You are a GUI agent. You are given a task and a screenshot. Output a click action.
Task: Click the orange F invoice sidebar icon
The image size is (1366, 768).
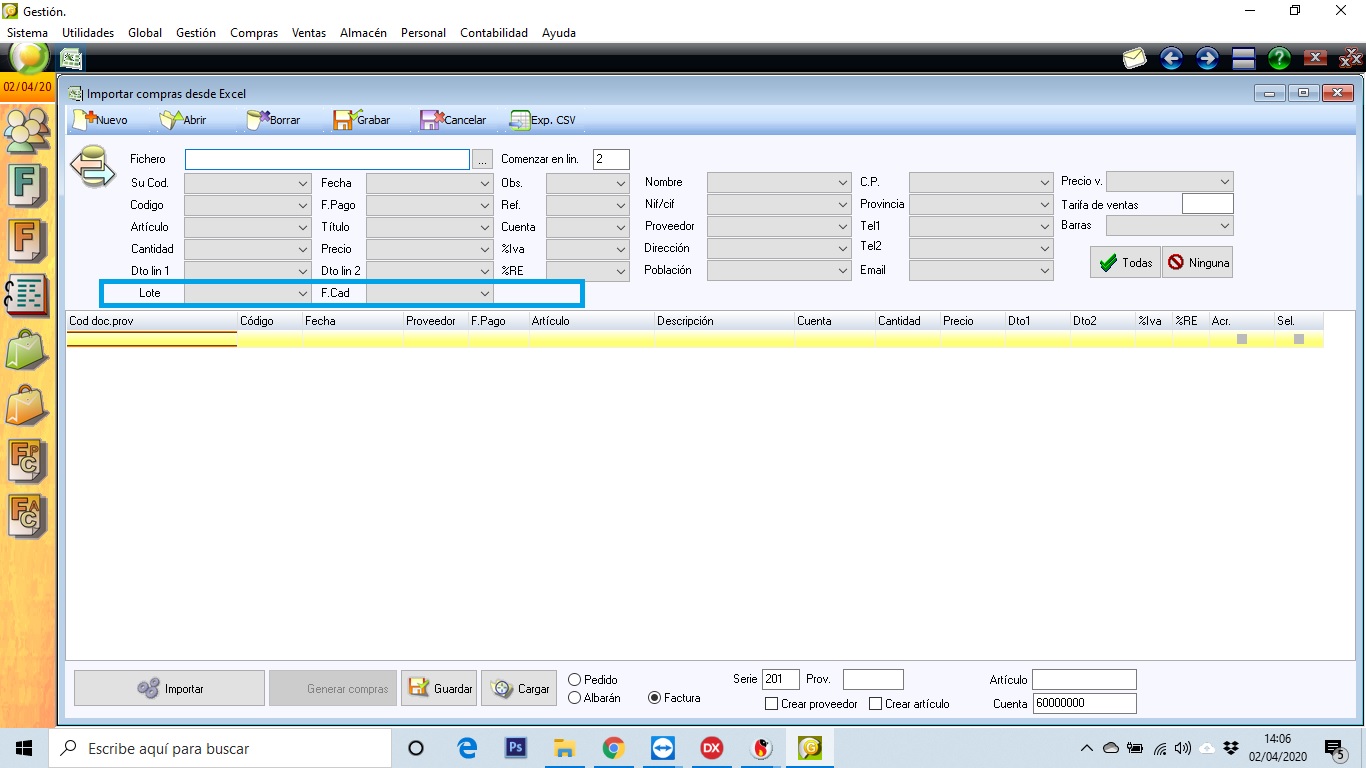[x=27, y=241]
